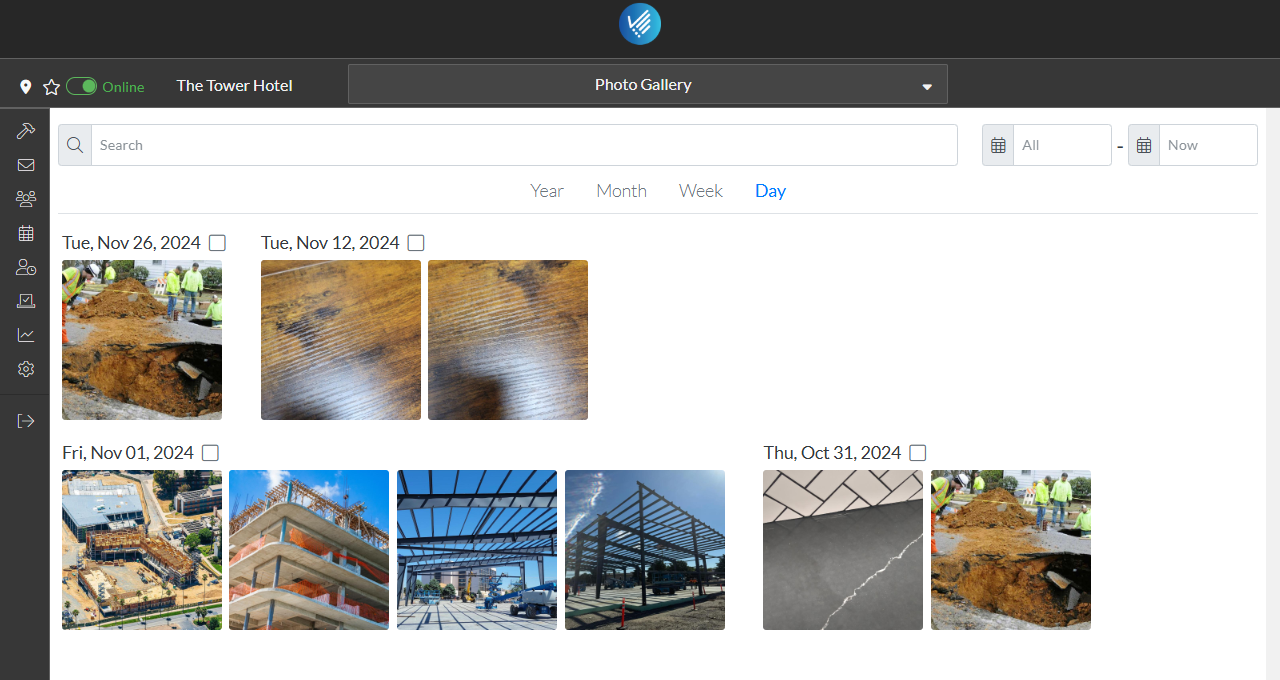Click calendar icon beside the All field
This screenshot has width=1280, height=680.
(x=998, y=145)
